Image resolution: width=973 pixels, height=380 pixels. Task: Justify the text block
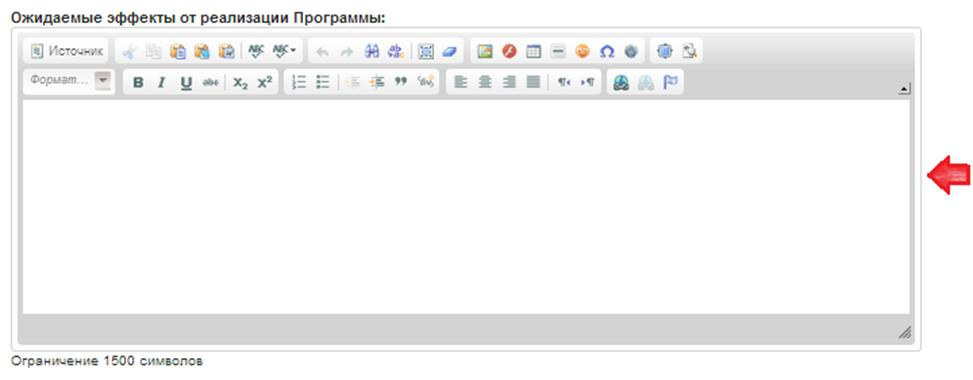coord(533,83)
